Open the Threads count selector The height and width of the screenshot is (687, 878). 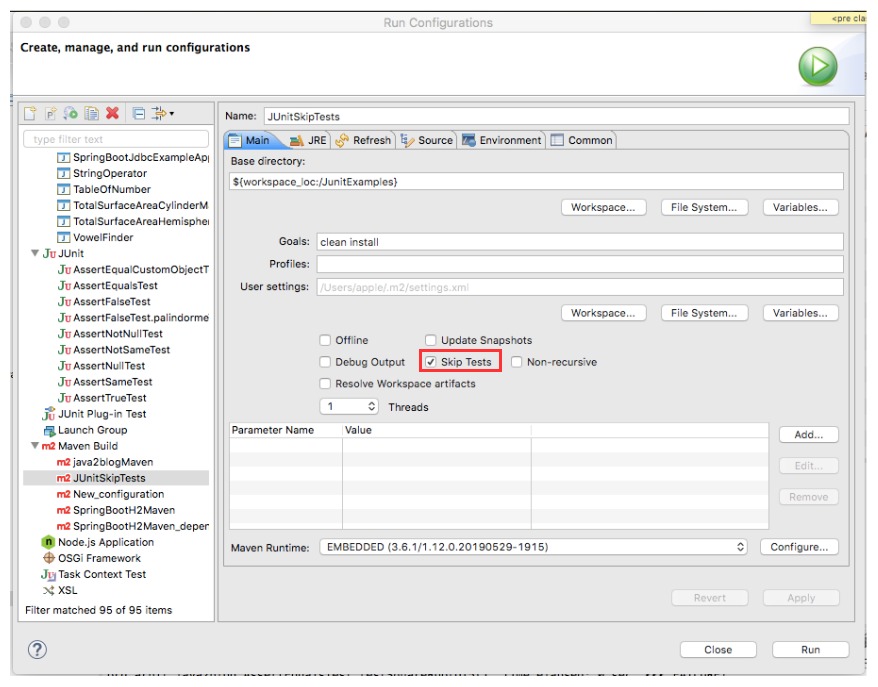coord(349,406)
